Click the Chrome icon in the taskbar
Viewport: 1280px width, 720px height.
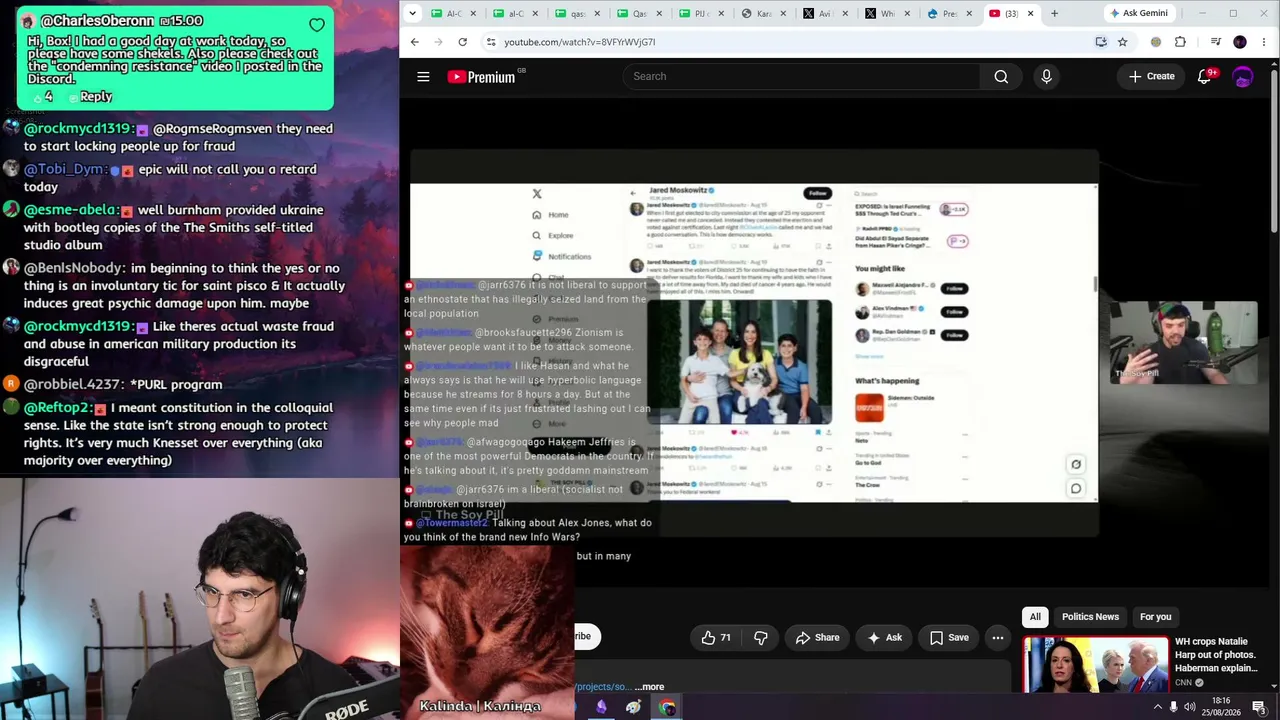coord(667,707)
